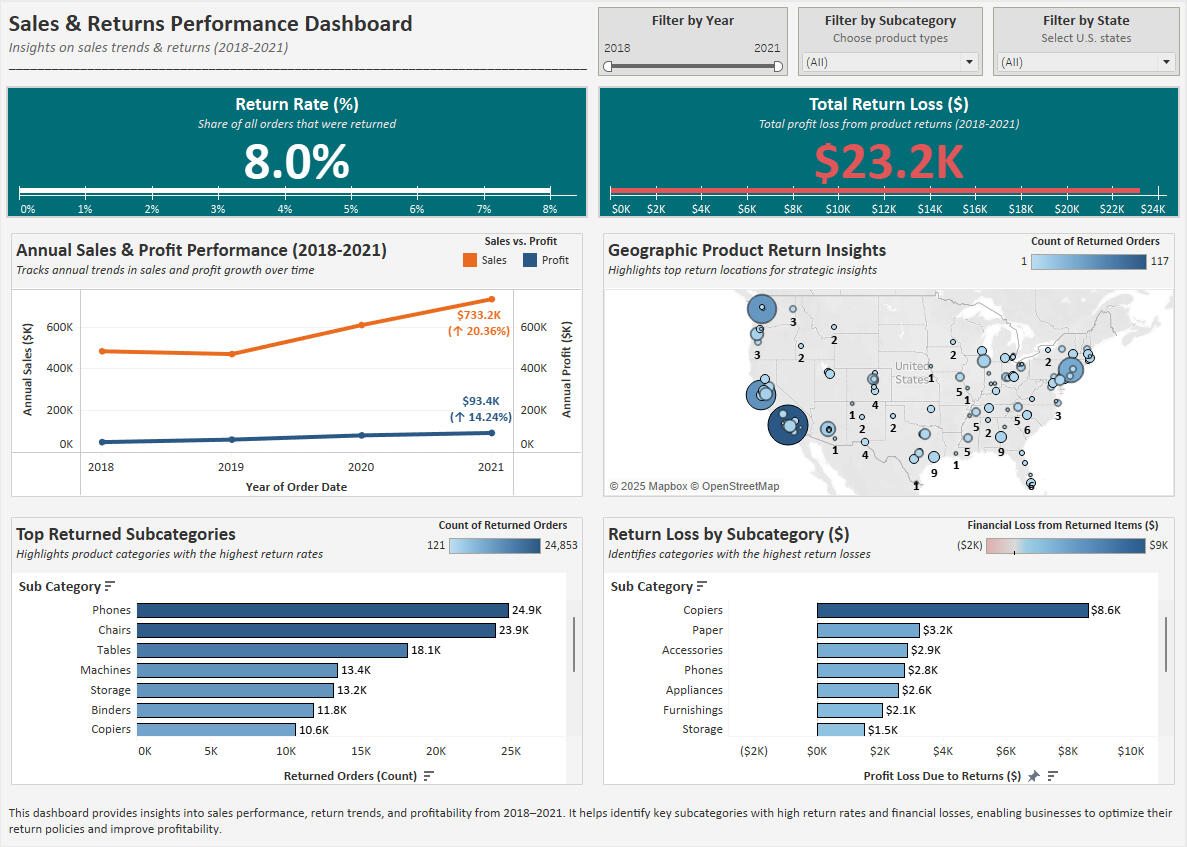
Task: Click the 2021 handle on the year filter
Action: click(x=776, y=66)
